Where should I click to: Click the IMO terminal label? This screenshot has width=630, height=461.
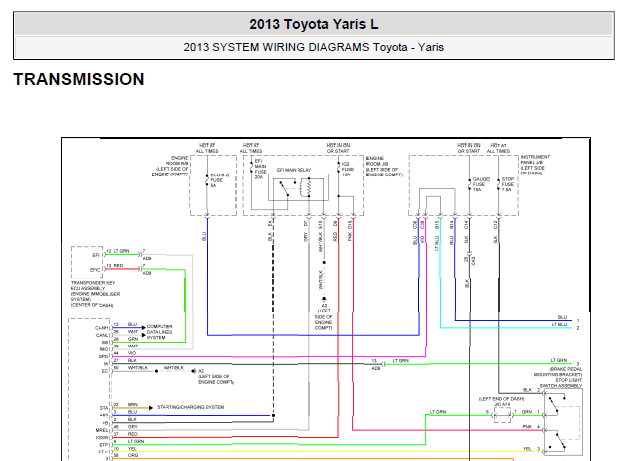pos(104,349)
